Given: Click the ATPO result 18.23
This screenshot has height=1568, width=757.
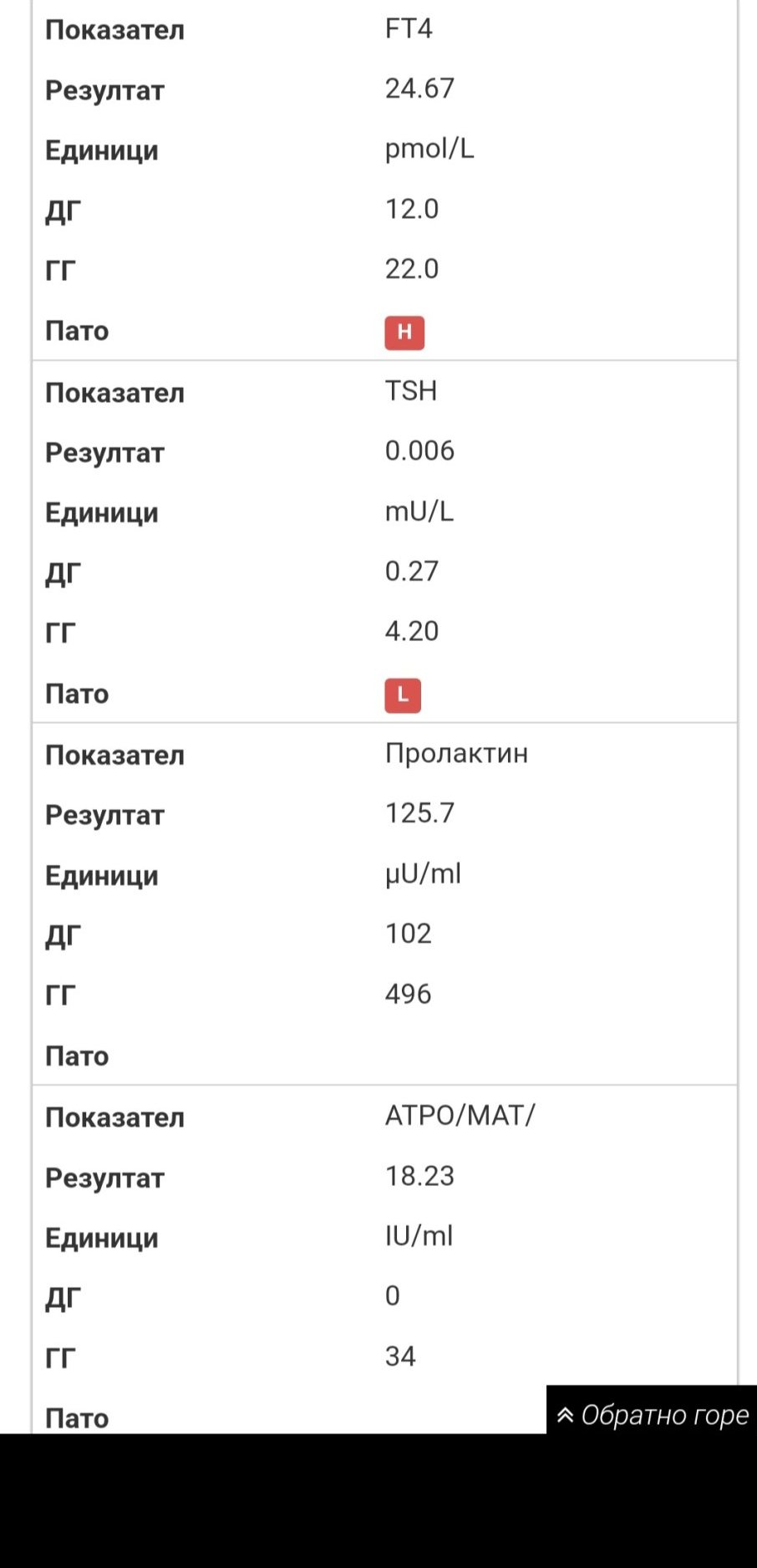Looking at the screenshot, I should click(x=419, y=1176).
